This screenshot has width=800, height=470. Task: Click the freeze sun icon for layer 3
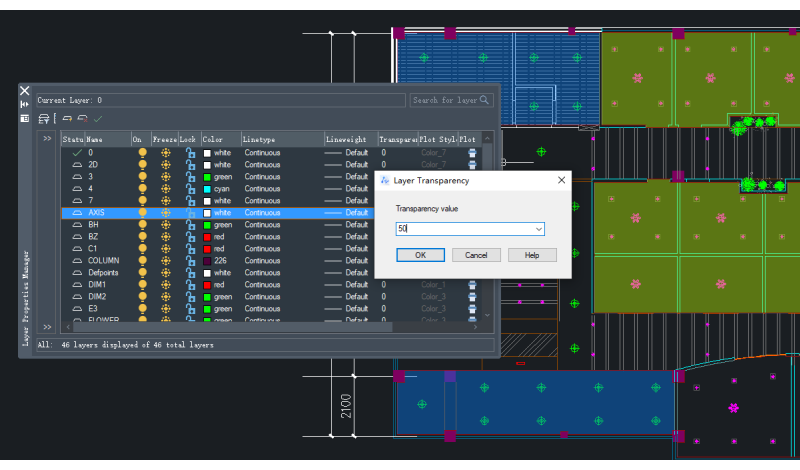pyautogui.click(x=165, y=177)
